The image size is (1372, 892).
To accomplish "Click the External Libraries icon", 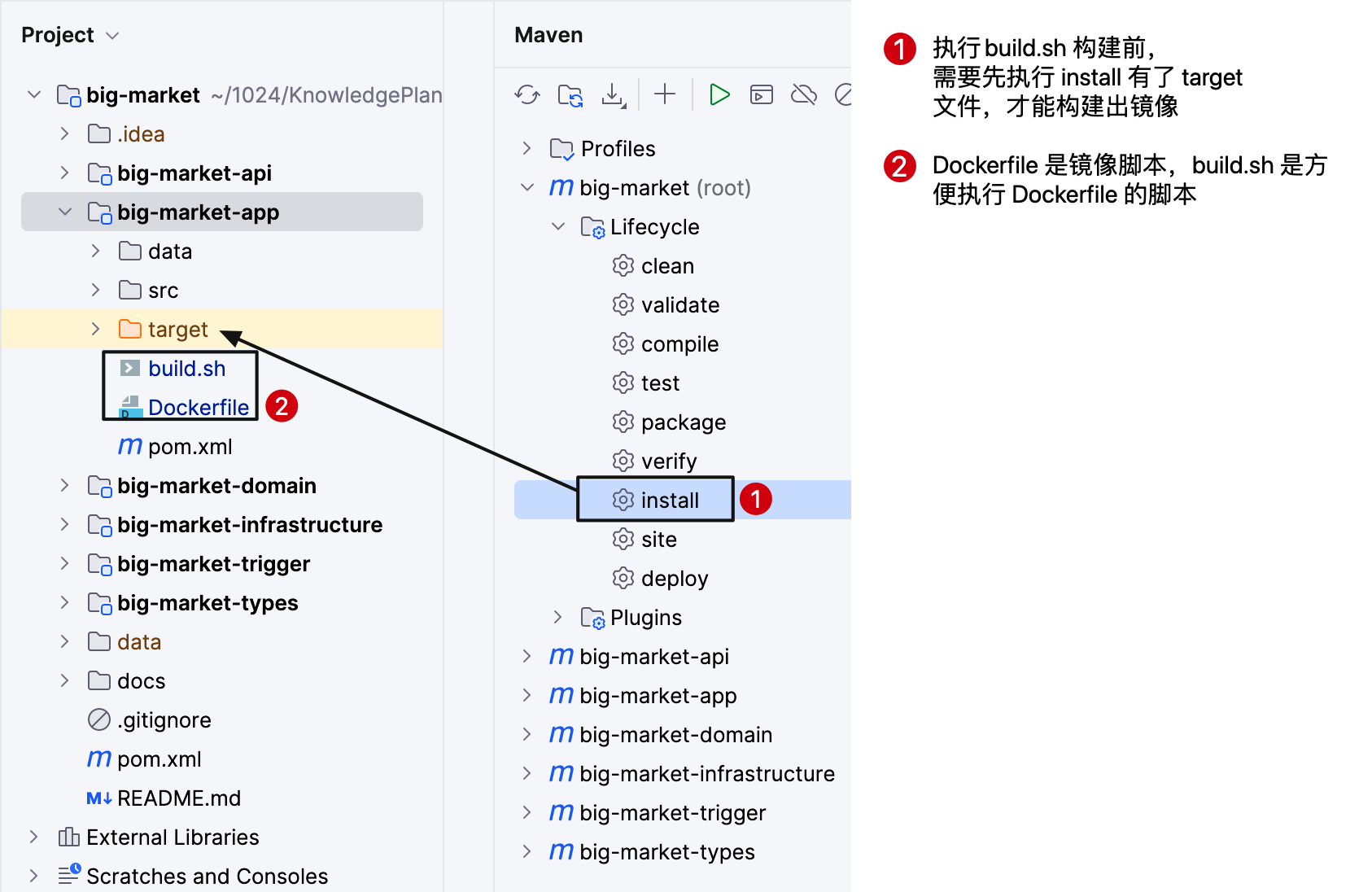I will [x=69, y=837].
